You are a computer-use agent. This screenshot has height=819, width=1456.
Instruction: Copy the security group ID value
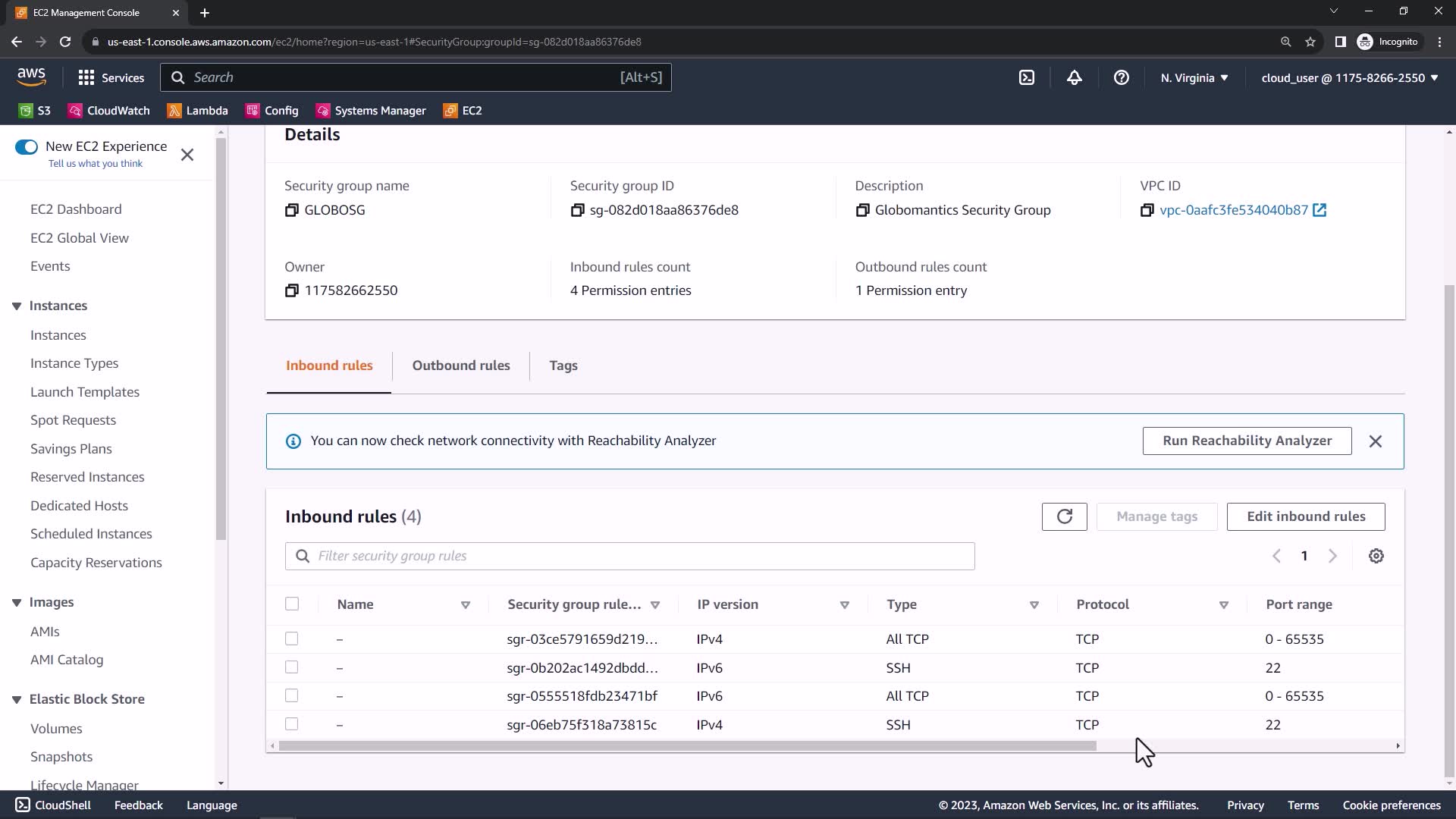point(577,210)
